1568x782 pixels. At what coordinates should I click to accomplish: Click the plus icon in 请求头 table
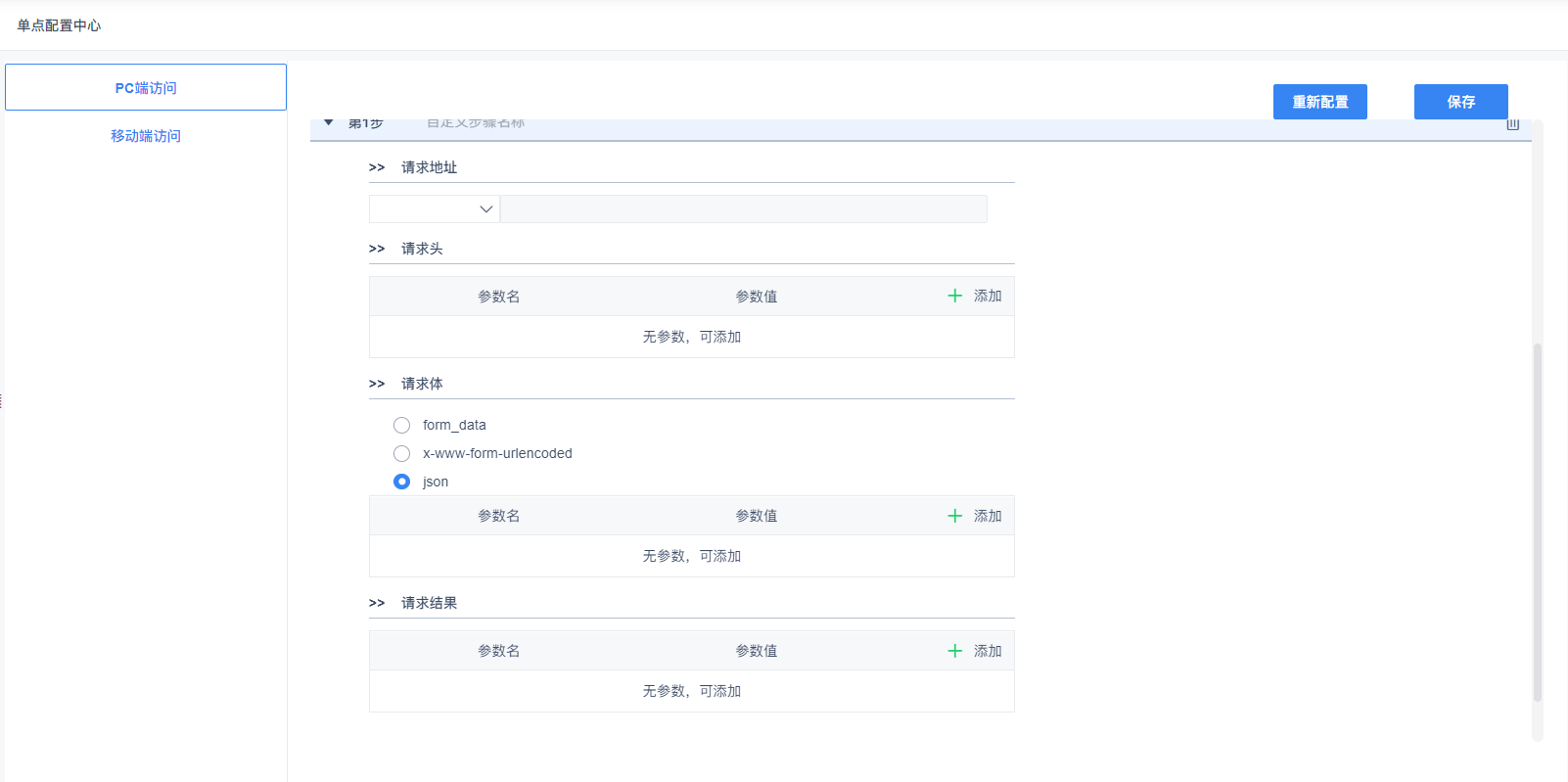955,296
